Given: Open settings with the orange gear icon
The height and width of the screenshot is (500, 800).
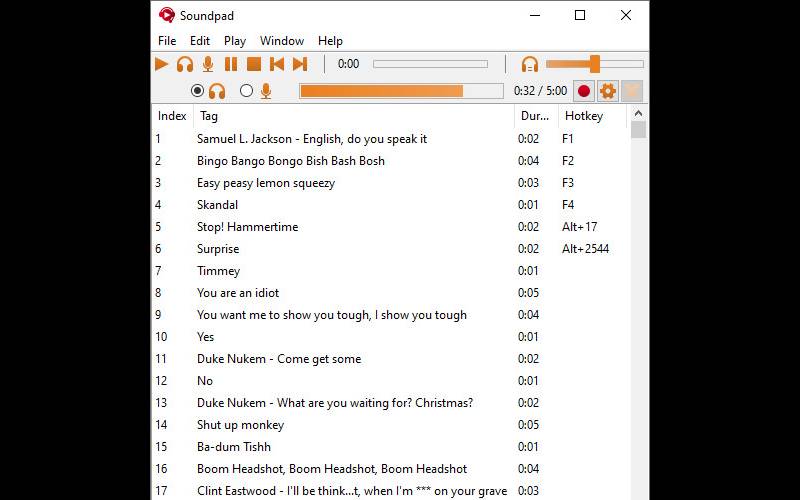Looking at the screenshot, I should coord(607,91).
